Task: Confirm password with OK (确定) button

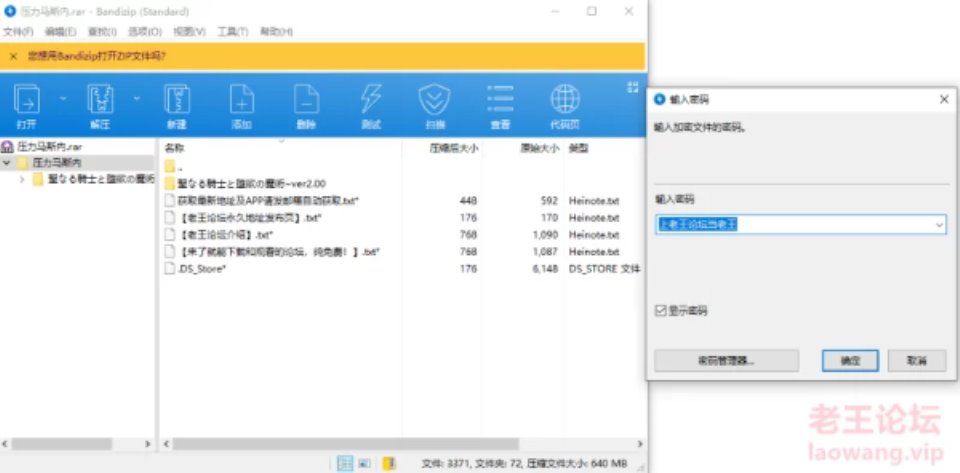Action: tap(850, 360)
